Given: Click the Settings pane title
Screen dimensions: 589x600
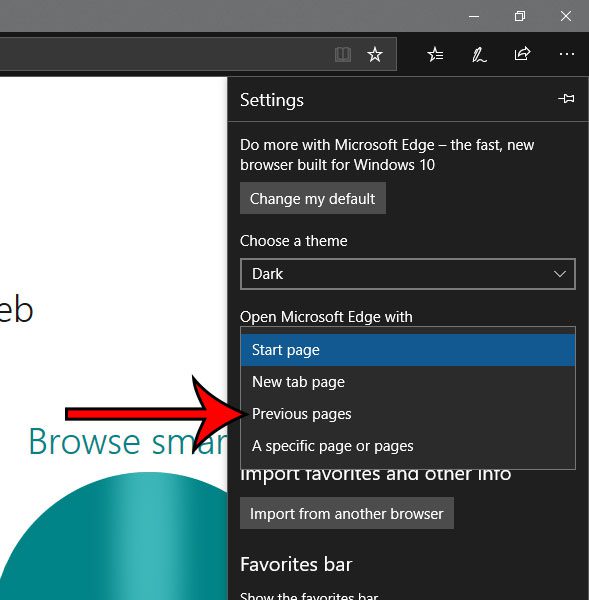Looking at the screenshot, I should coord(272,100).
